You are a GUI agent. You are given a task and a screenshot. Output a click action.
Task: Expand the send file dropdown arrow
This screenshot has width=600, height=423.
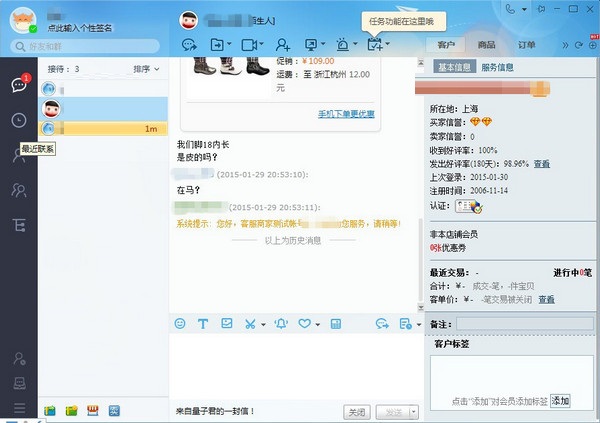click(229, 44)
